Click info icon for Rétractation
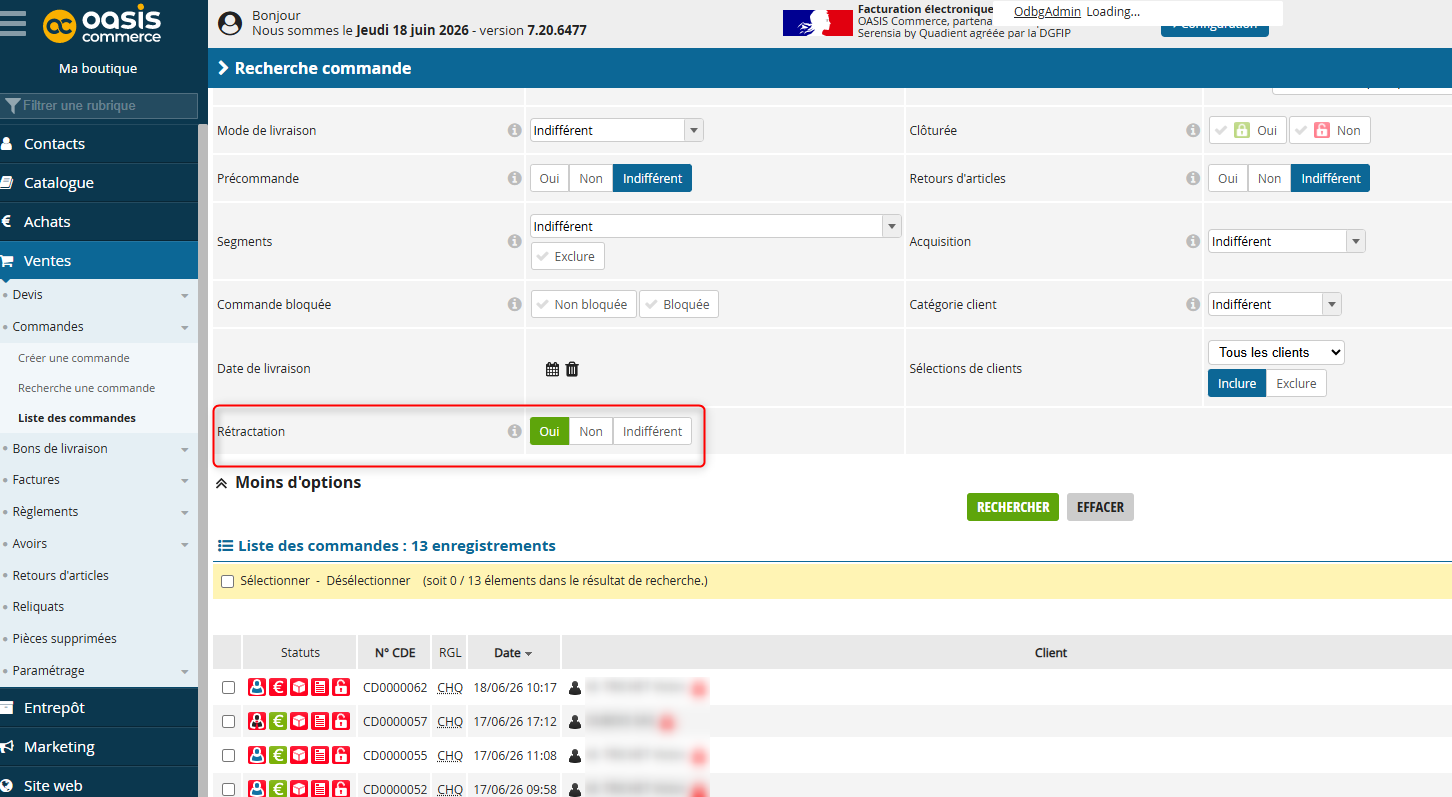Screen dimensions: 1452x797 click(x=514, y=431)
